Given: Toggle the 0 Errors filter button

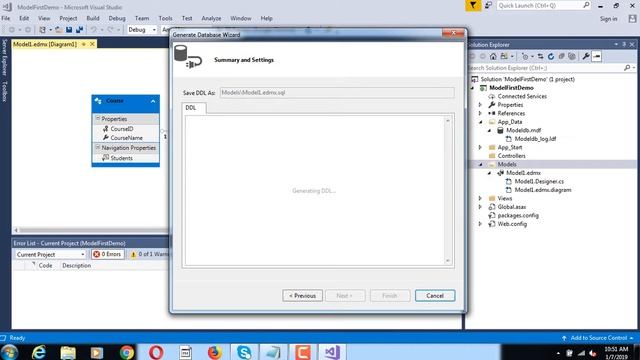Looking at the screenshot, I should coord(107,254).
